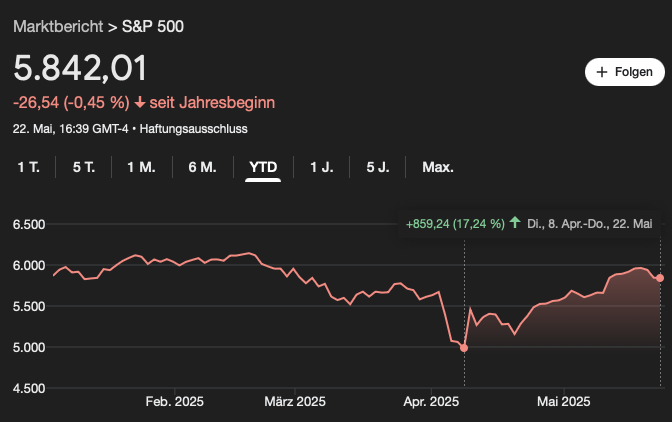The width and height of the screenshot is (672, 422).
Task: Click the tooltip date range Di., 8. Apr.-Do., 22. Mai
Action: click(590, 224)
